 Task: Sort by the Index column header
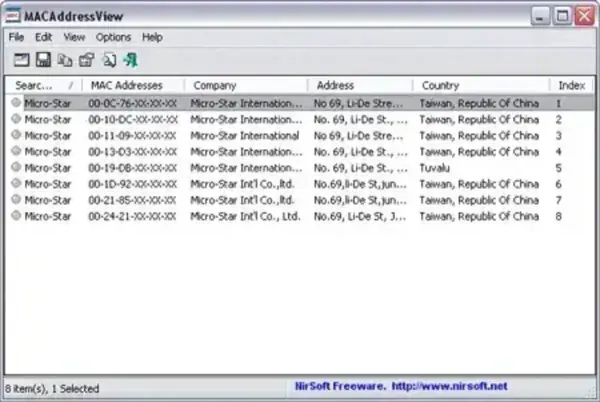[x=572, y=85]
